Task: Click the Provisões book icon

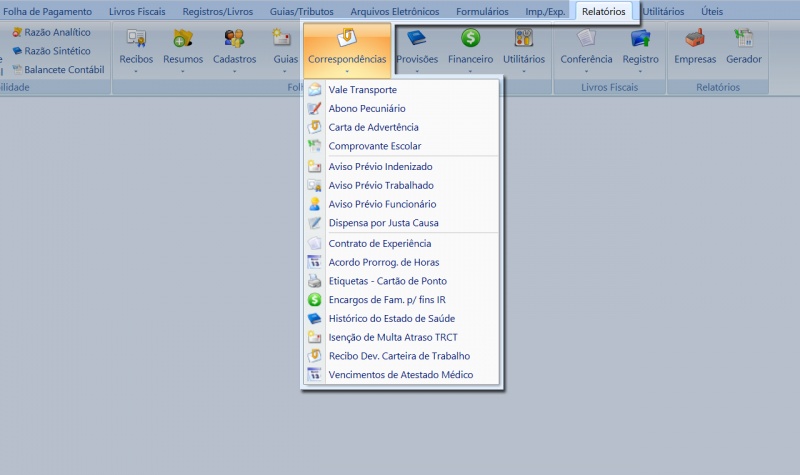Action: point(416,40)
